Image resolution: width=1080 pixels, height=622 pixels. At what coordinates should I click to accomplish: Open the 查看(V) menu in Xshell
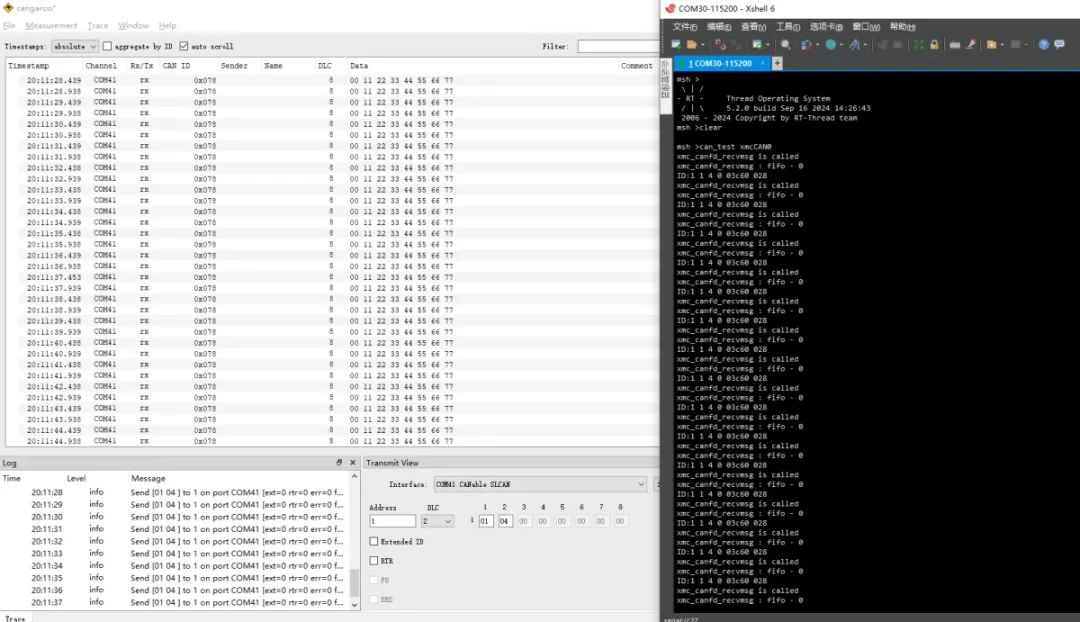pos(754,27)
